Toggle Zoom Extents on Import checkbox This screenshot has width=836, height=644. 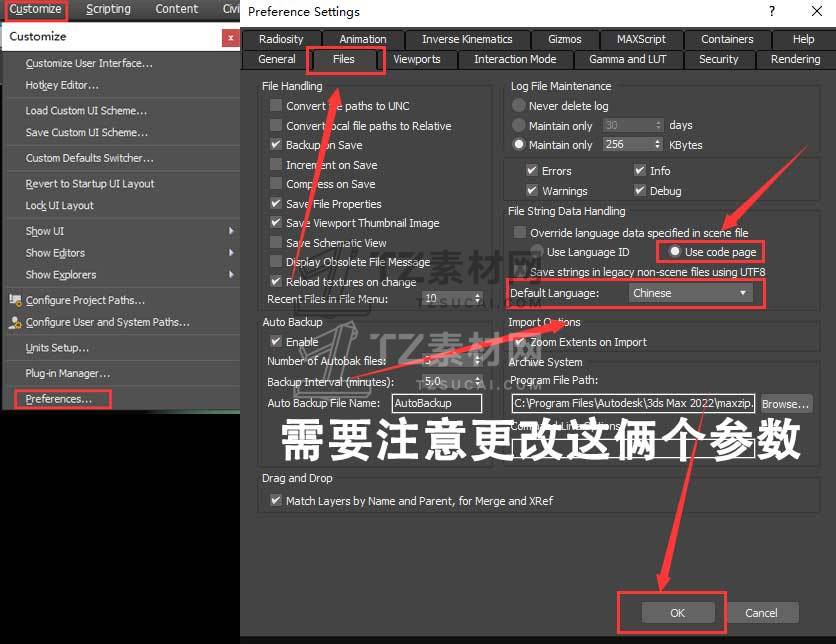[519, 342]
